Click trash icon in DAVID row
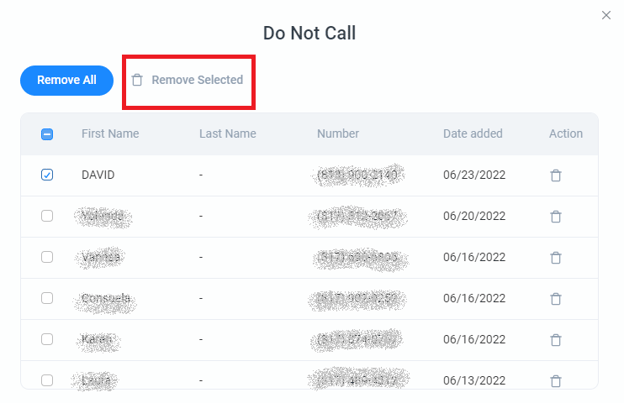Viewport: 624px width, 403px height. 556,175
